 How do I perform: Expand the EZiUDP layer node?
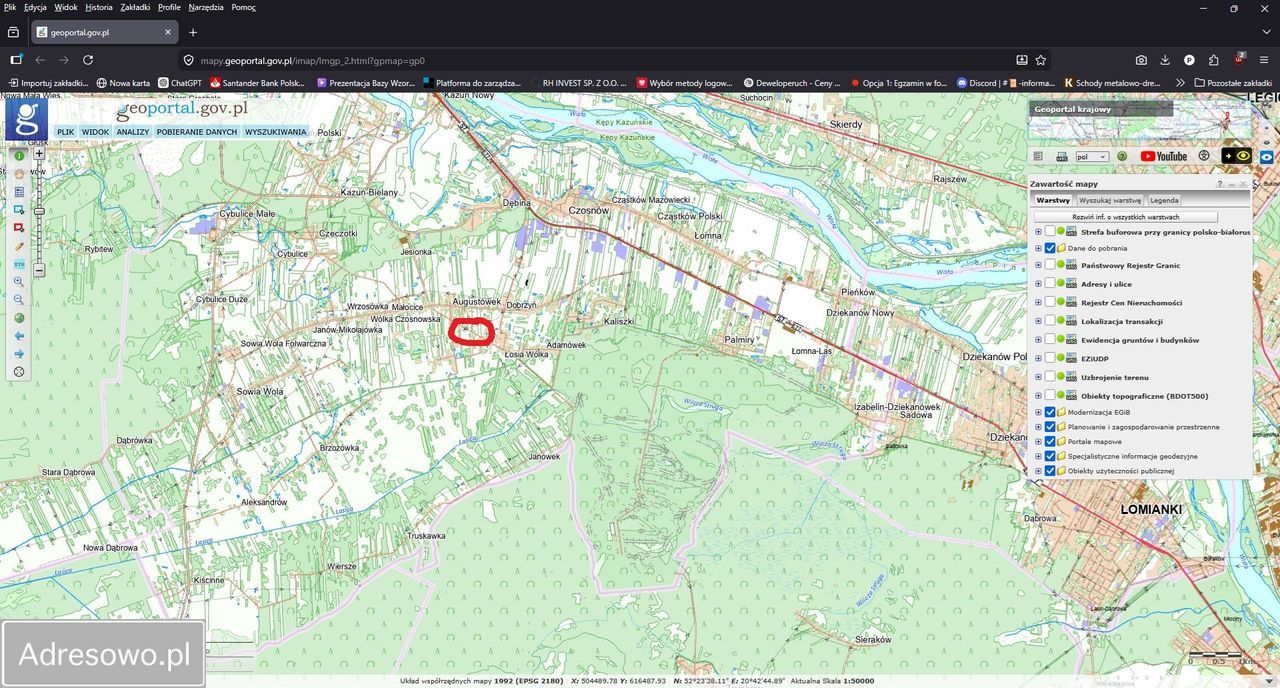point(1038,358)
